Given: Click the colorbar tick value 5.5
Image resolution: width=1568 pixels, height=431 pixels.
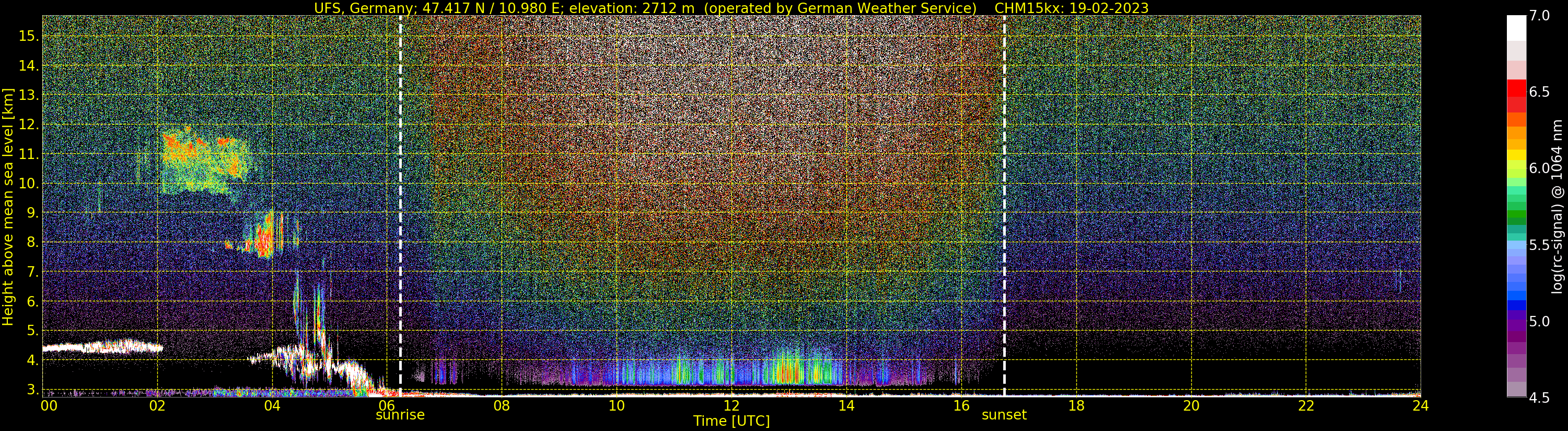Looking at the screenshot, I should [1539, 245].
